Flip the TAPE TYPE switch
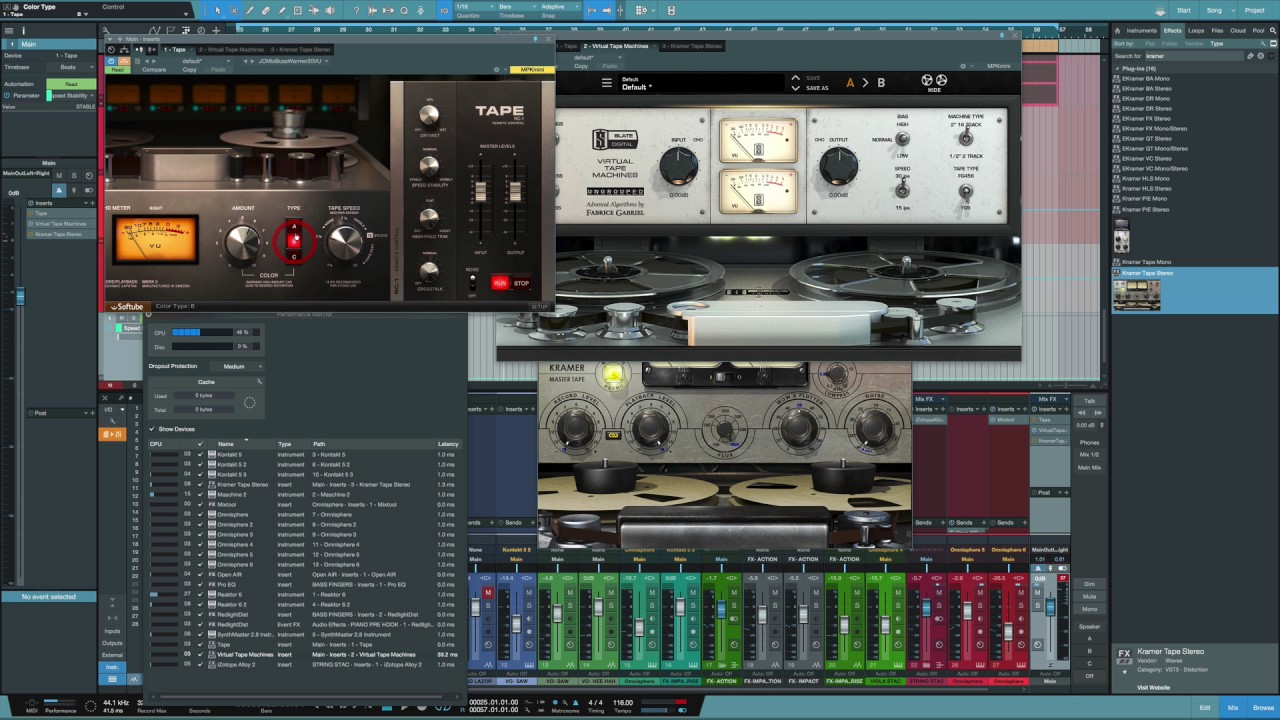The image size is (1280, 720). coord(965,191)
